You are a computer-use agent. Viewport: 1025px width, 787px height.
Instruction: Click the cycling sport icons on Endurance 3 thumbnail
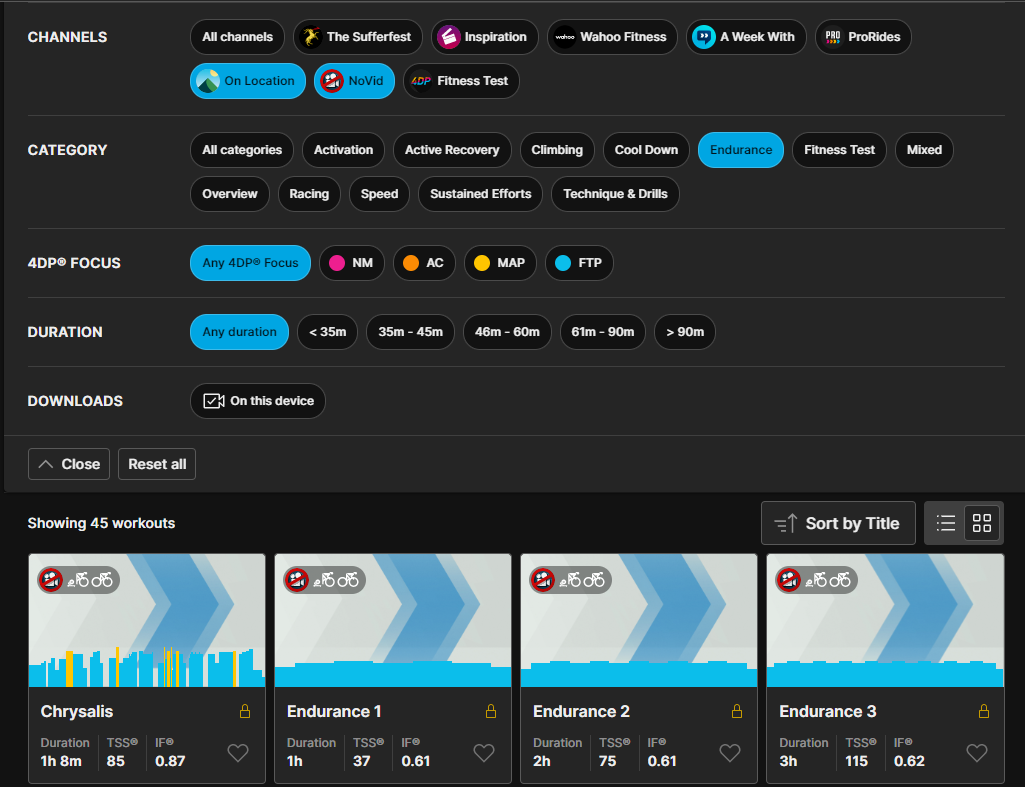pyautogui.click(x=828, y=580)
